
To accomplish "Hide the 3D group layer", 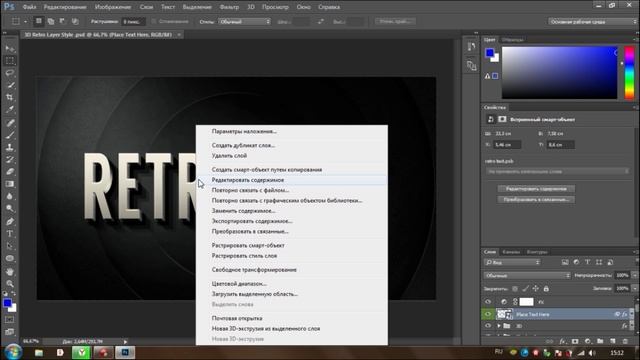I will 488,326.
